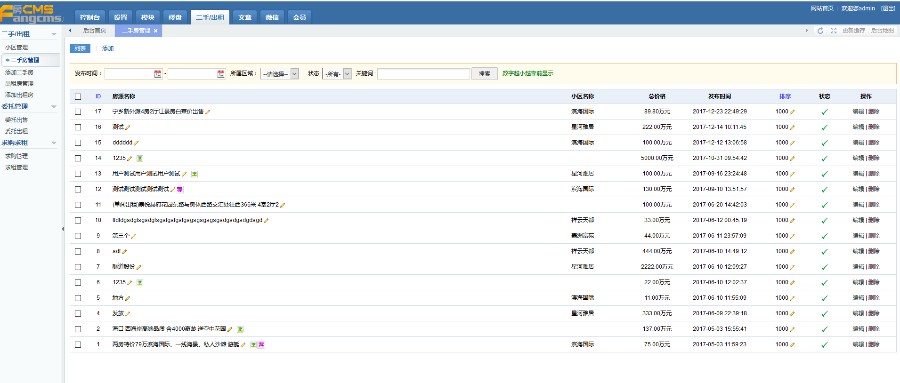Open the '二手/出租' top navigation tab

click(x=210, y=17)
